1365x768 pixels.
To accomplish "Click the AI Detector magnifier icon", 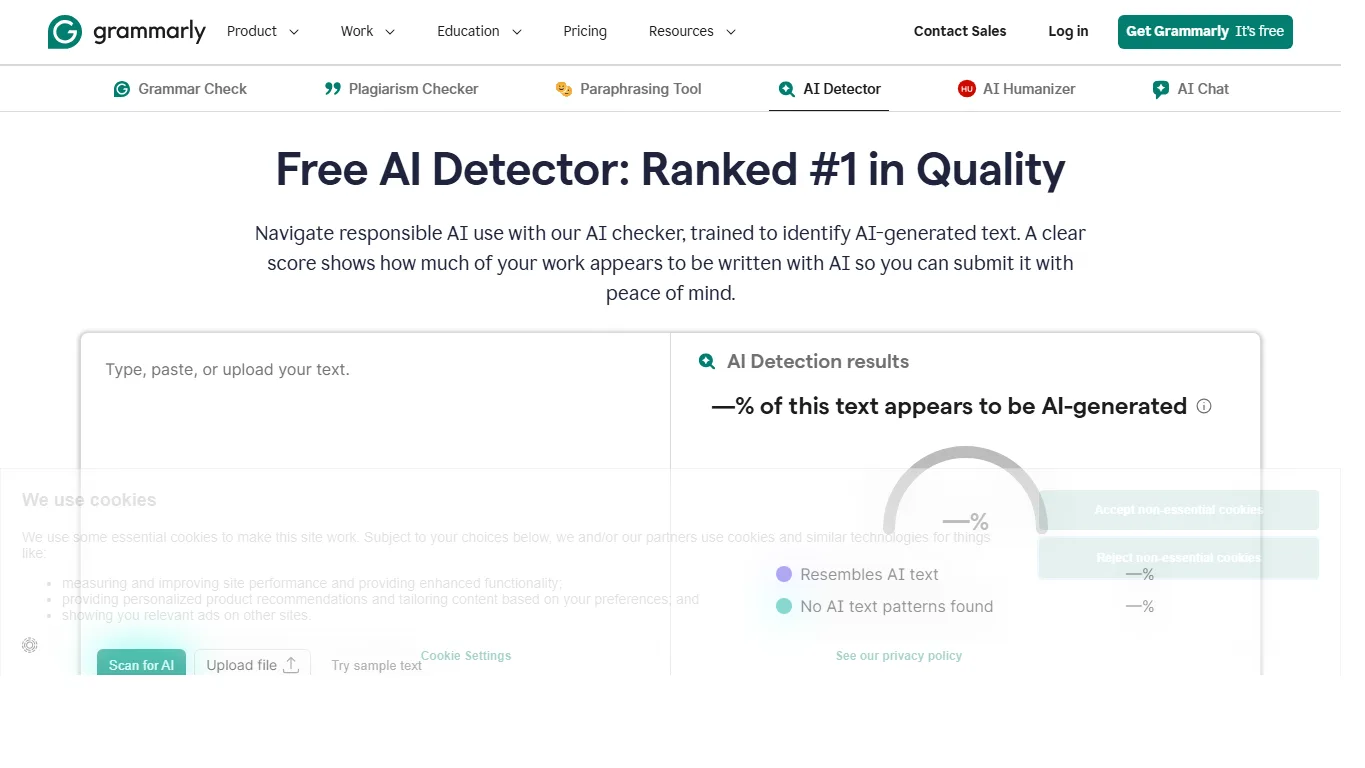I will (x=787, y=89).
